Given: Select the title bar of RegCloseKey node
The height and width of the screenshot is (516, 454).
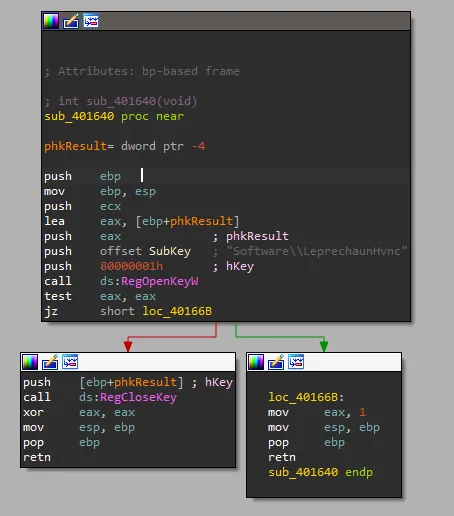Looking at the screenshot, I should [128, 362].
